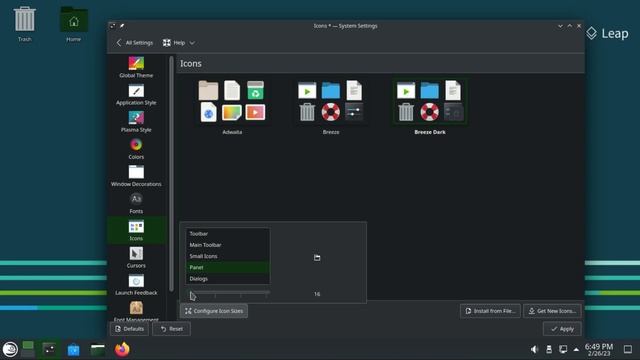The height and width of the screenshot is (360, 640).
Task: Select the Breeze icon theme
Action: pos(331,107)
